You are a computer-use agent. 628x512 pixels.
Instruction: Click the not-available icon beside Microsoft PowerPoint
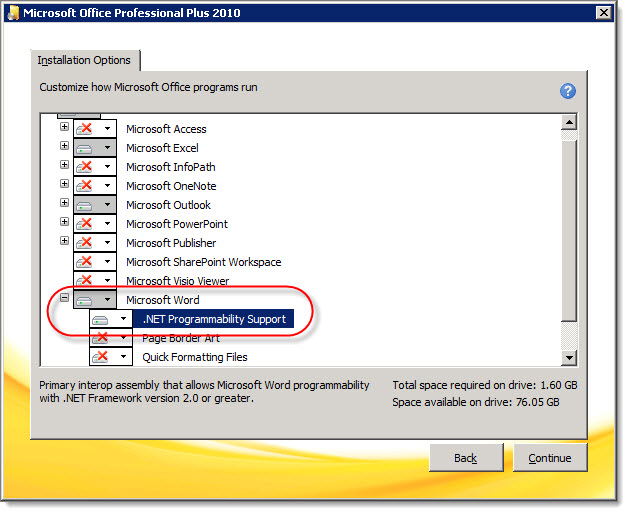85,224
